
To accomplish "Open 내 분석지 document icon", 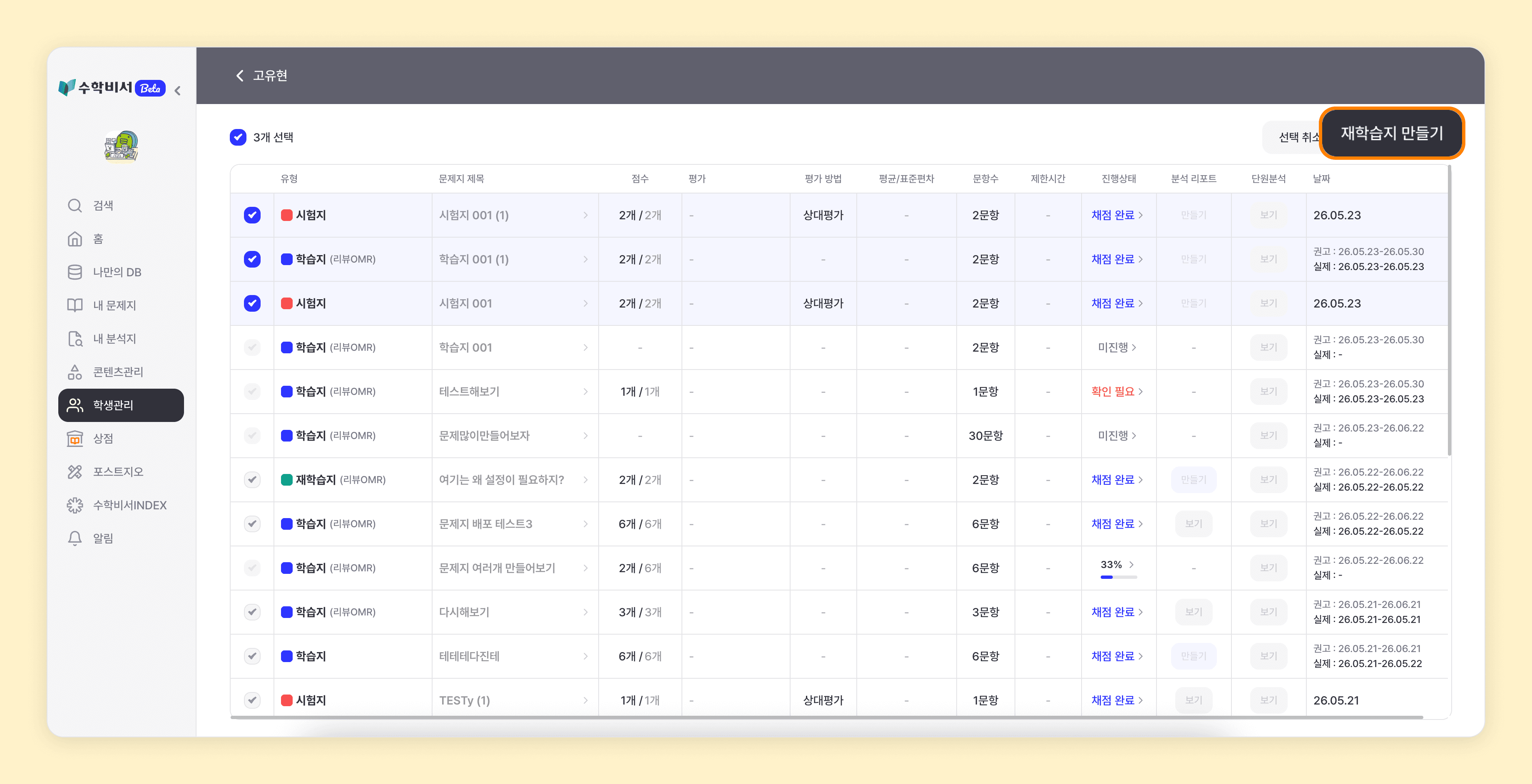I will tap(75, 339).
